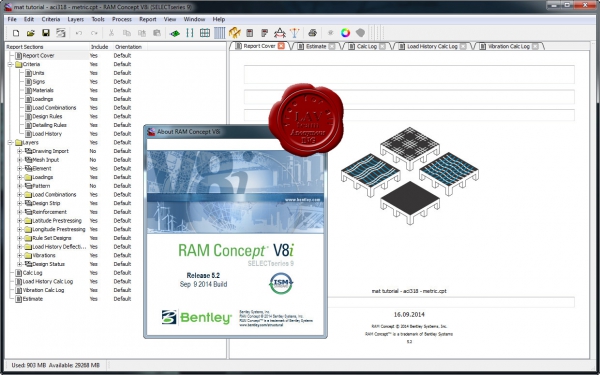Toggle Include value for Drawing Import
Image resolution: width=600 pixels, height=375 pixels.
[x=93, y=151]
